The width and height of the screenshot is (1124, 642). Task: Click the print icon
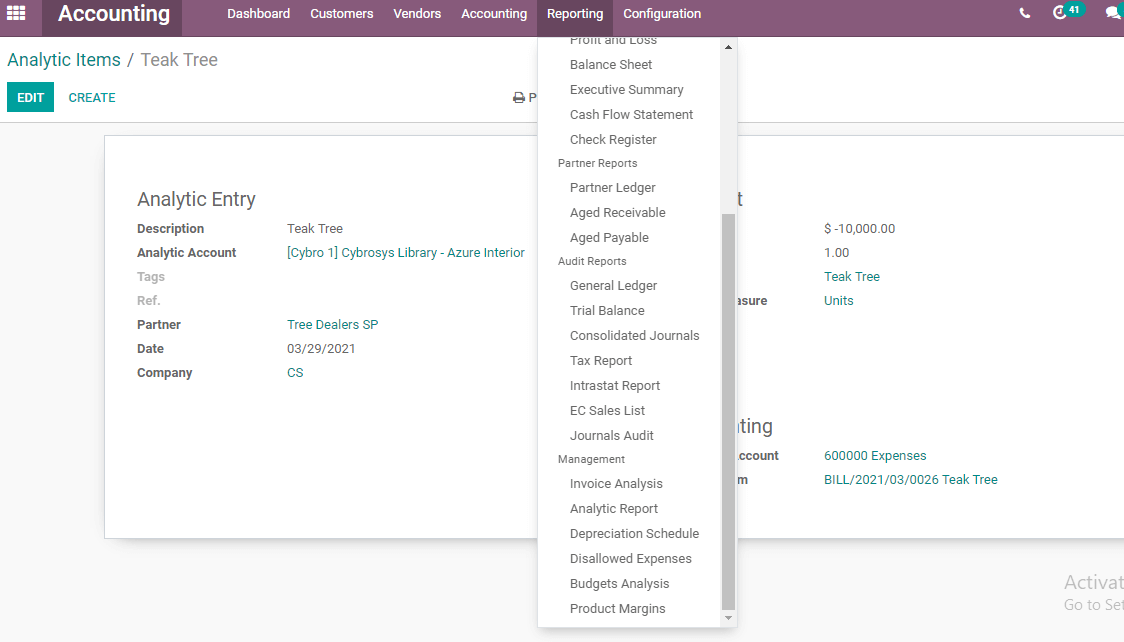pos(519,97)
